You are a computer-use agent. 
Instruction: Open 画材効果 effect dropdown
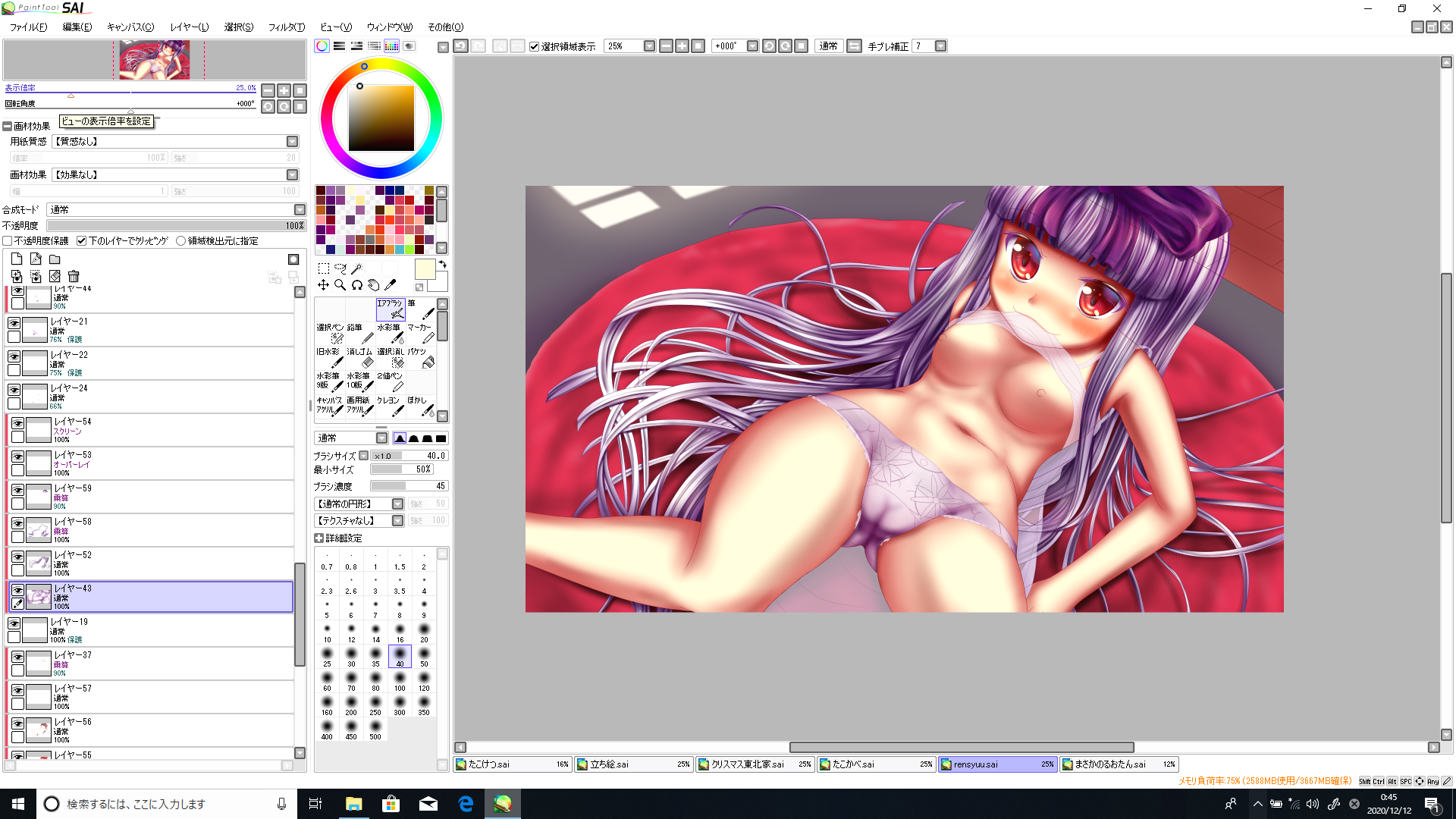pyautogui.click(x=292, y=175)
